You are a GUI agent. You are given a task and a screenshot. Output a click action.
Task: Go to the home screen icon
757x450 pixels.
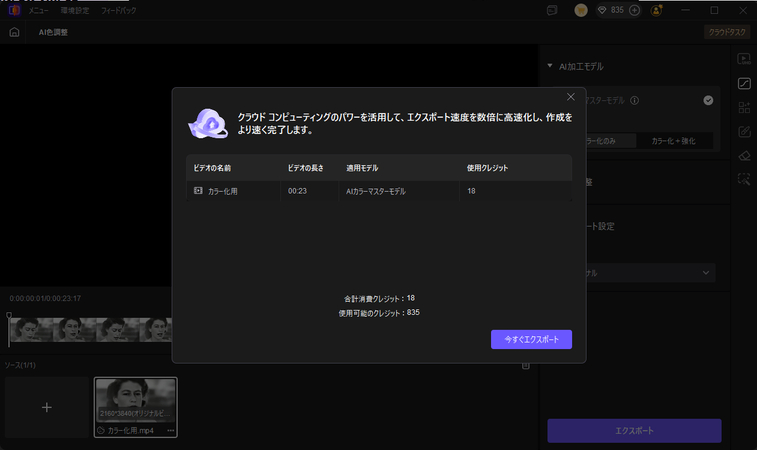click(14, 32)
